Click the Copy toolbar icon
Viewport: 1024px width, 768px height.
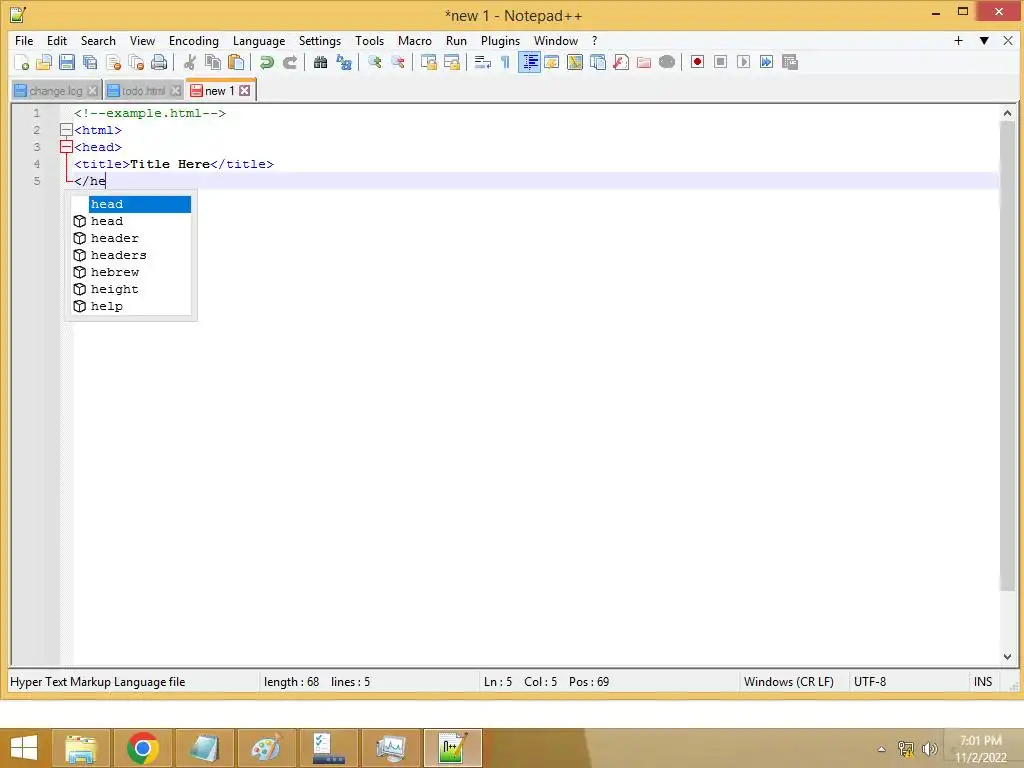213,62
